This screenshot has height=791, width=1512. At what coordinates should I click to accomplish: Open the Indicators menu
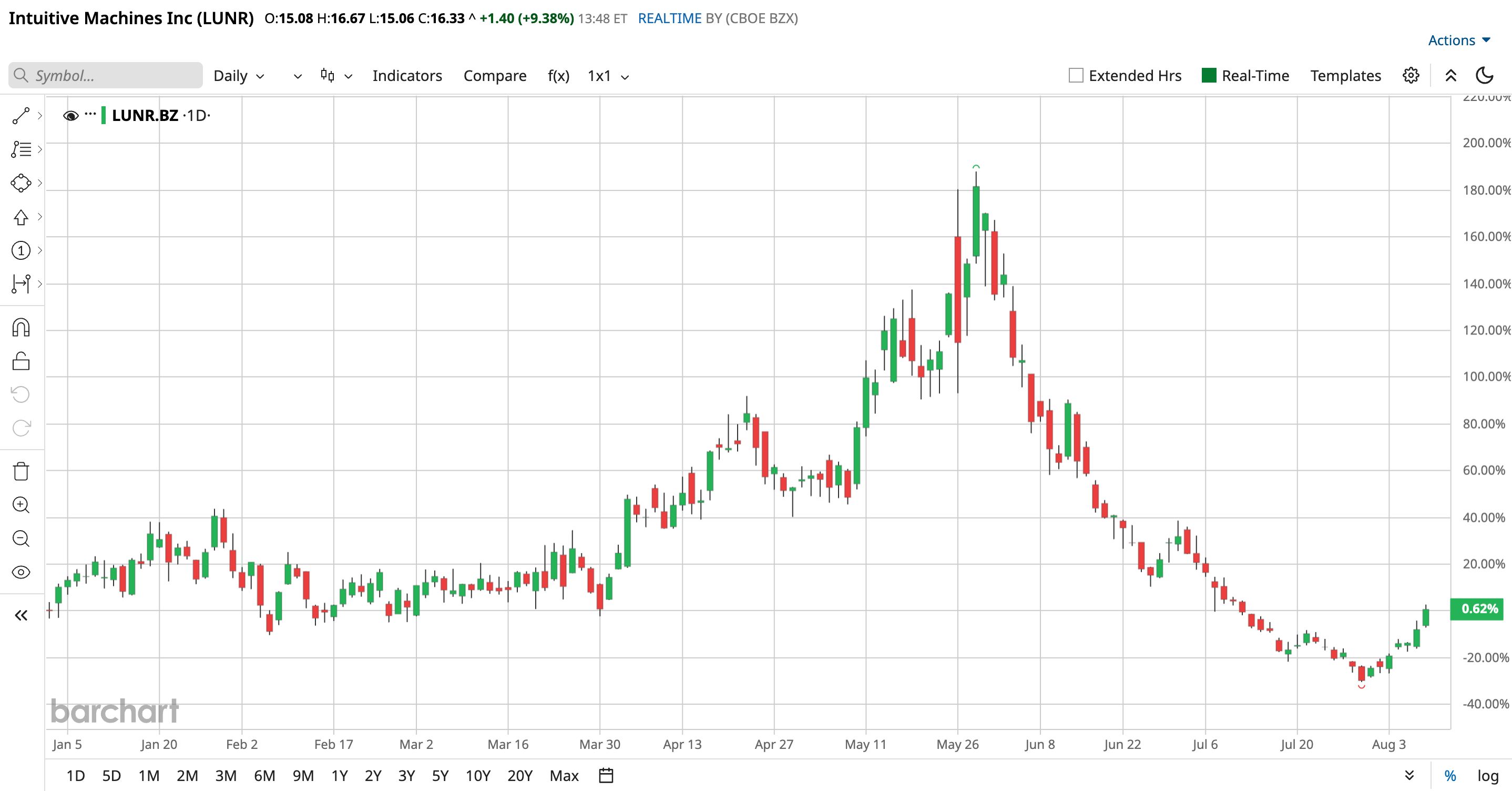[x=407, y=76]
